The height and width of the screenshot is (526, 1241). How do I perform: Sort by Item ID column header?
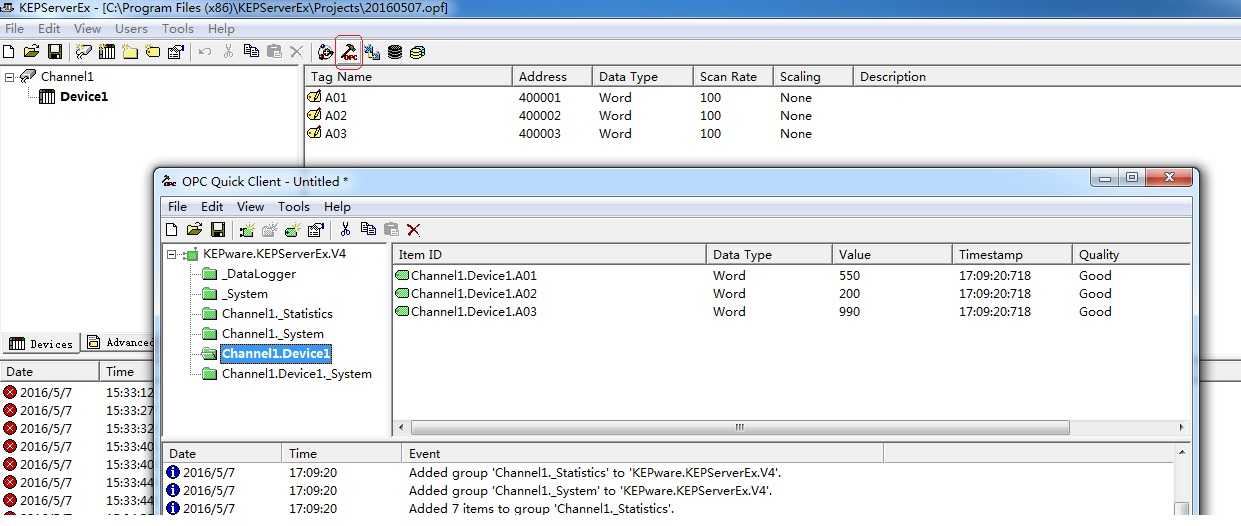[x=549, y=255]
